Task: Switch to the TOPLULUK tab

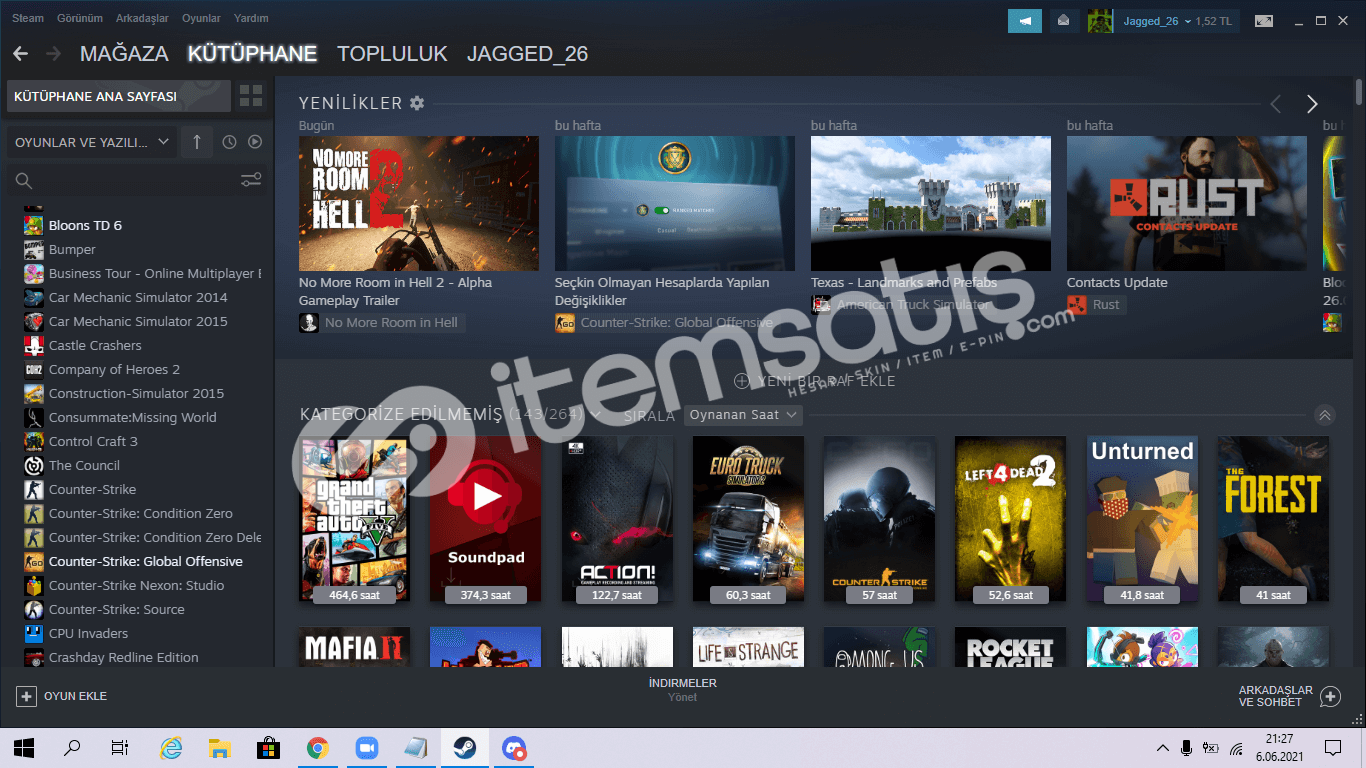Action: pos(392,54)
